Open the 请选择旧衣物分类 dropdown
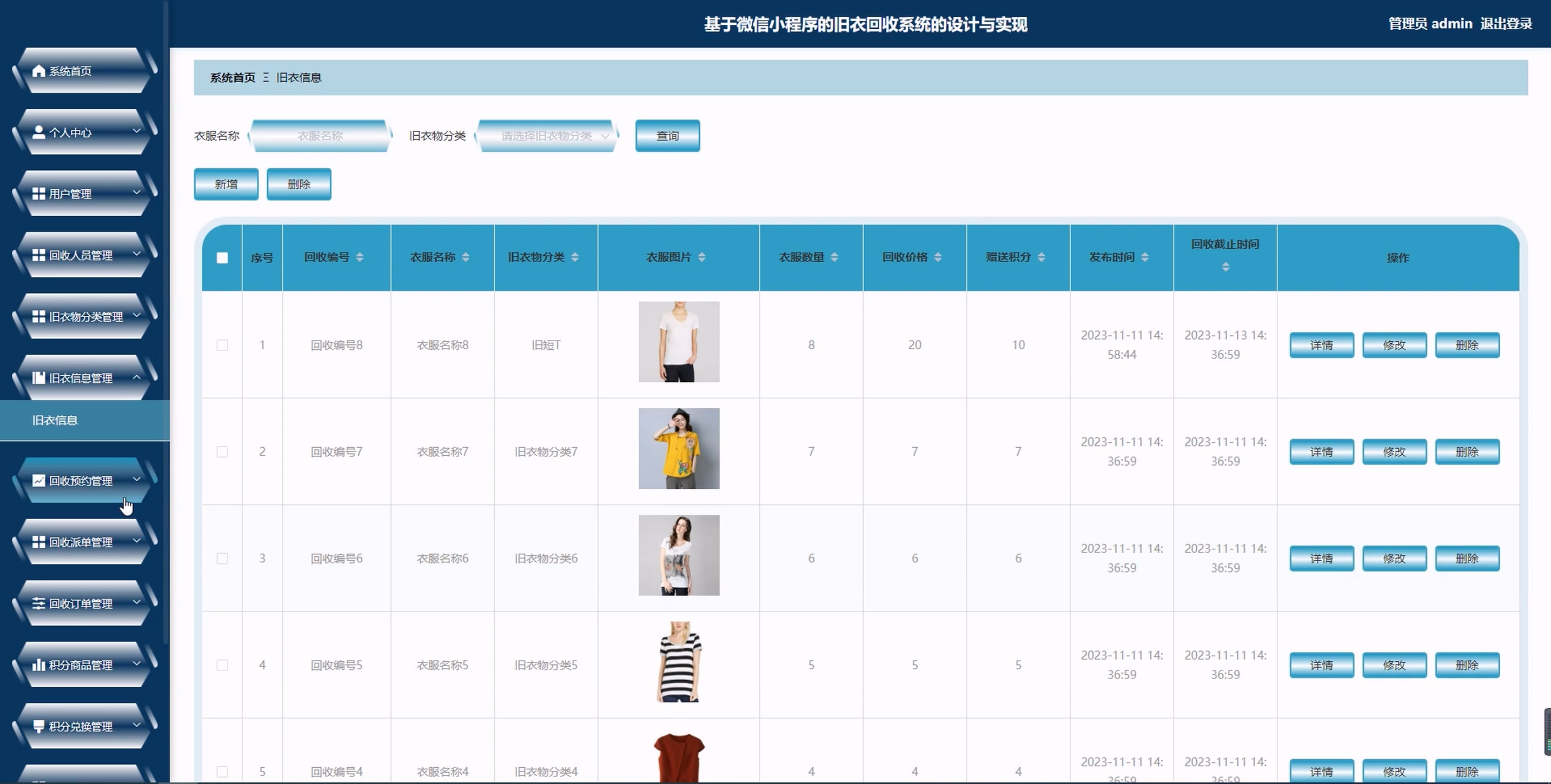The width and height of the screenshot is (1551, 784). click(547, 136)
